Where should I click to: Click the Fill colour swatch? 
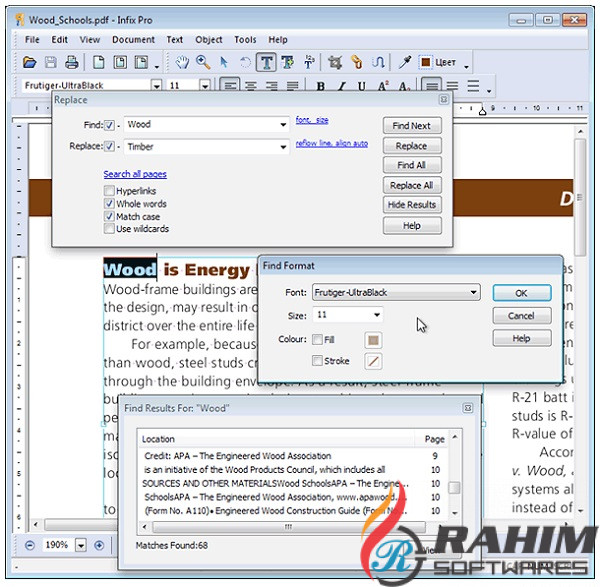pos(373,340)
